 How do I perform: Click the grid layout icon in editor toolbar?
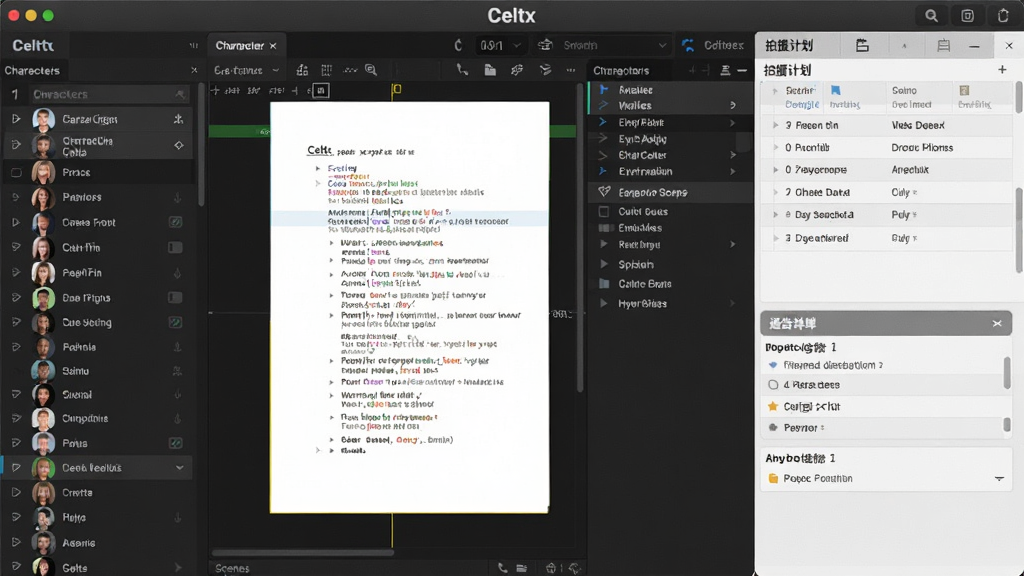click(x=327, y=70)
